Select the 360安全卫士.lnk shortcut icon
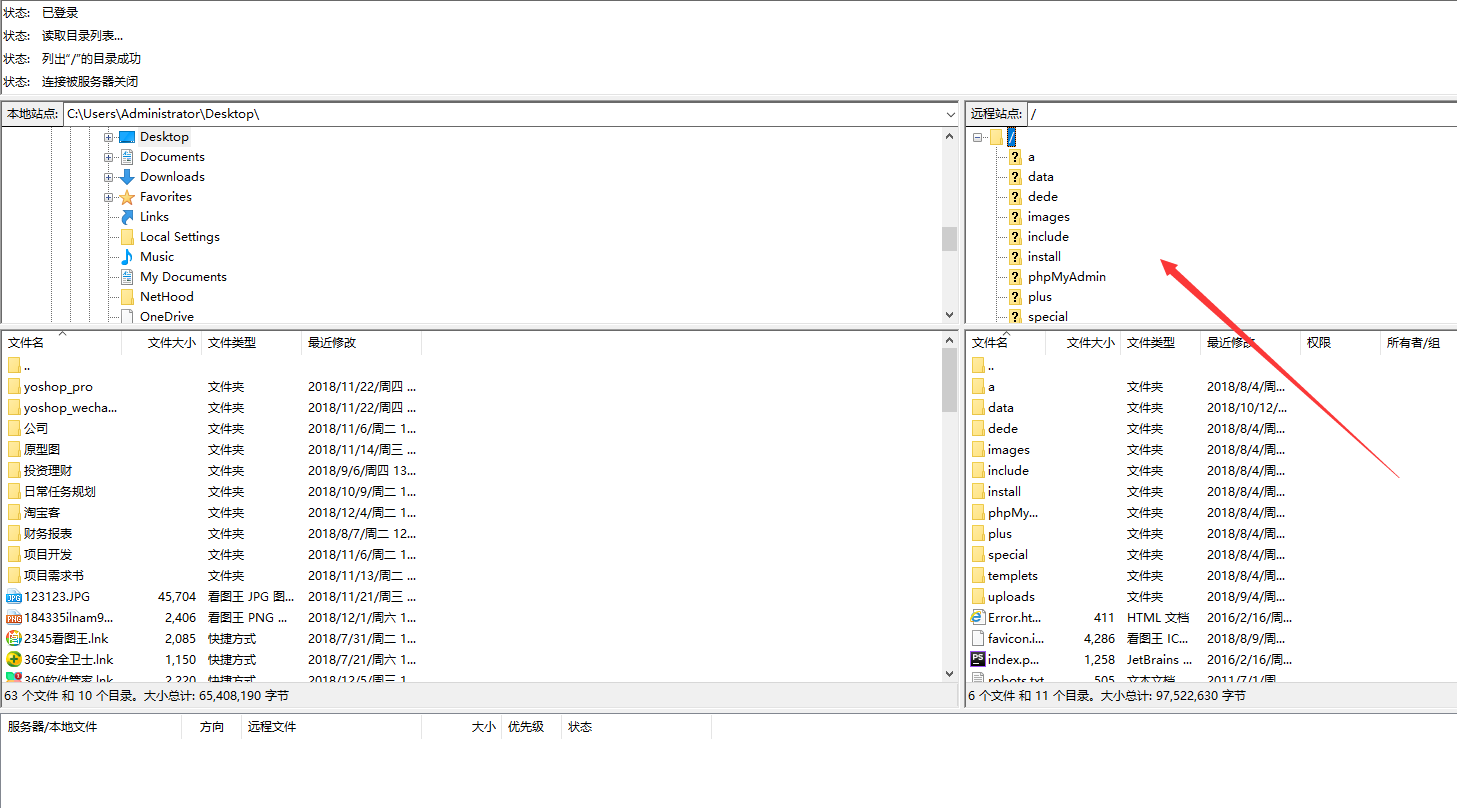This screenshot has width=1457, height=808. (14, 660)
